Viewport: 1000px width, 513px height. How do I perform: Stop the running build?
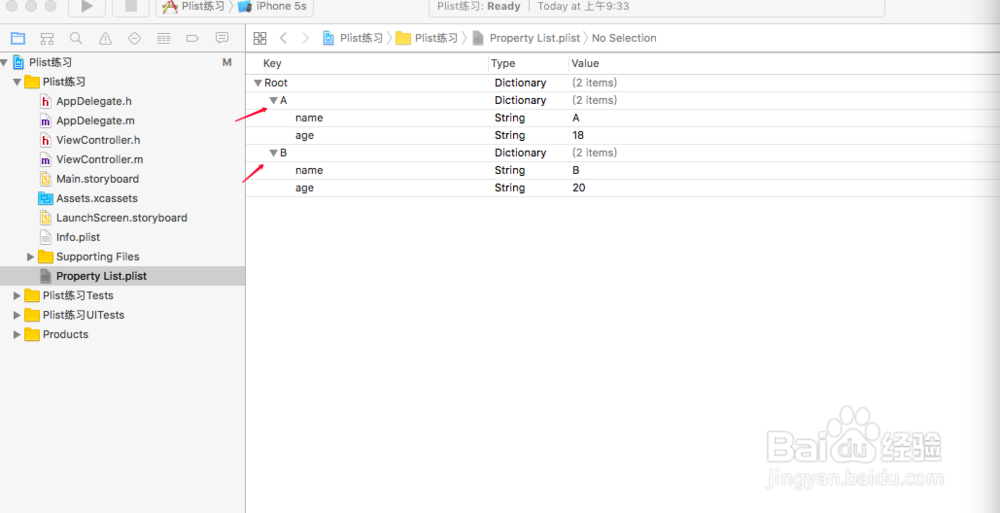131,6
